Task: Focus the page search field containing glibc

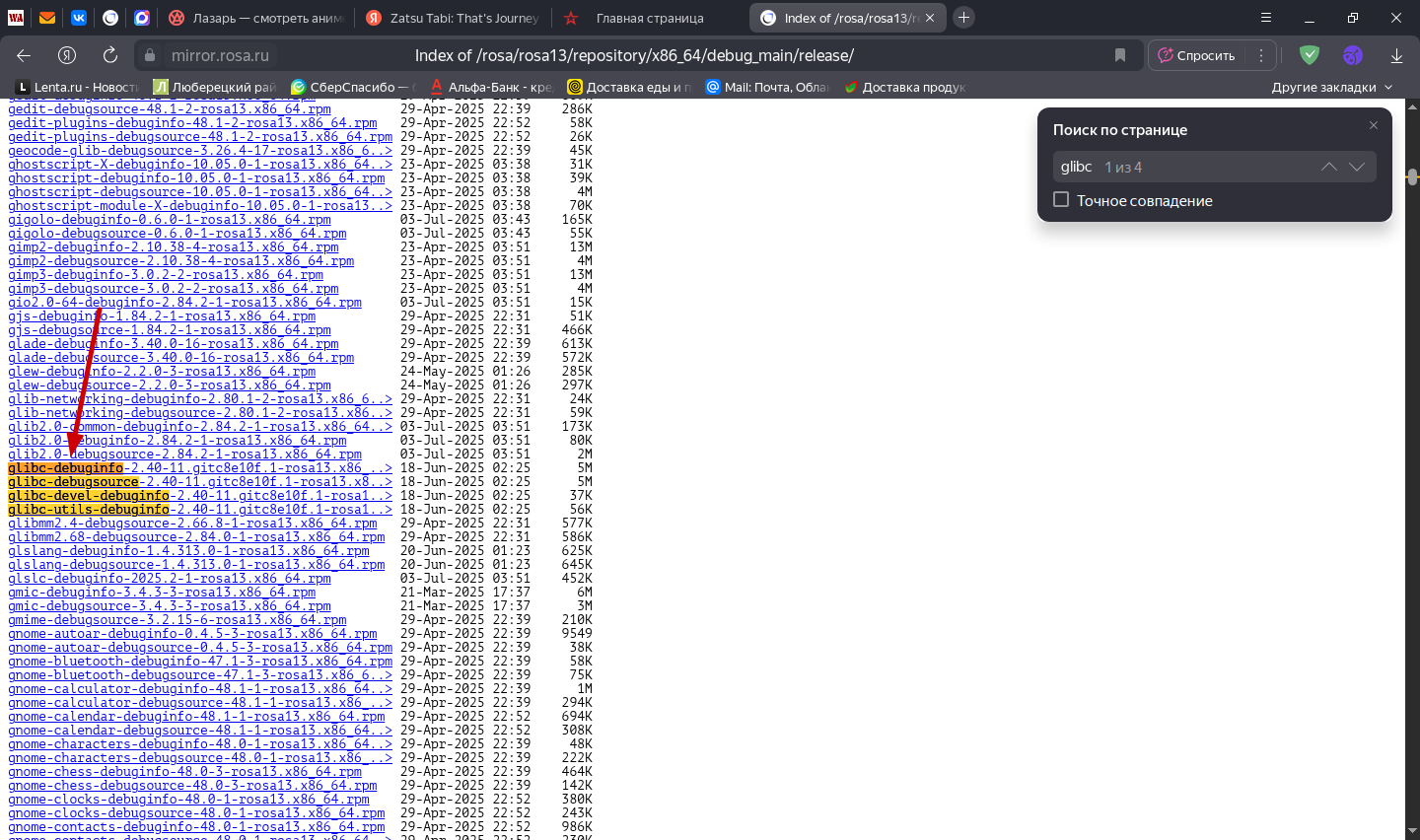Action: point(1183,167)
